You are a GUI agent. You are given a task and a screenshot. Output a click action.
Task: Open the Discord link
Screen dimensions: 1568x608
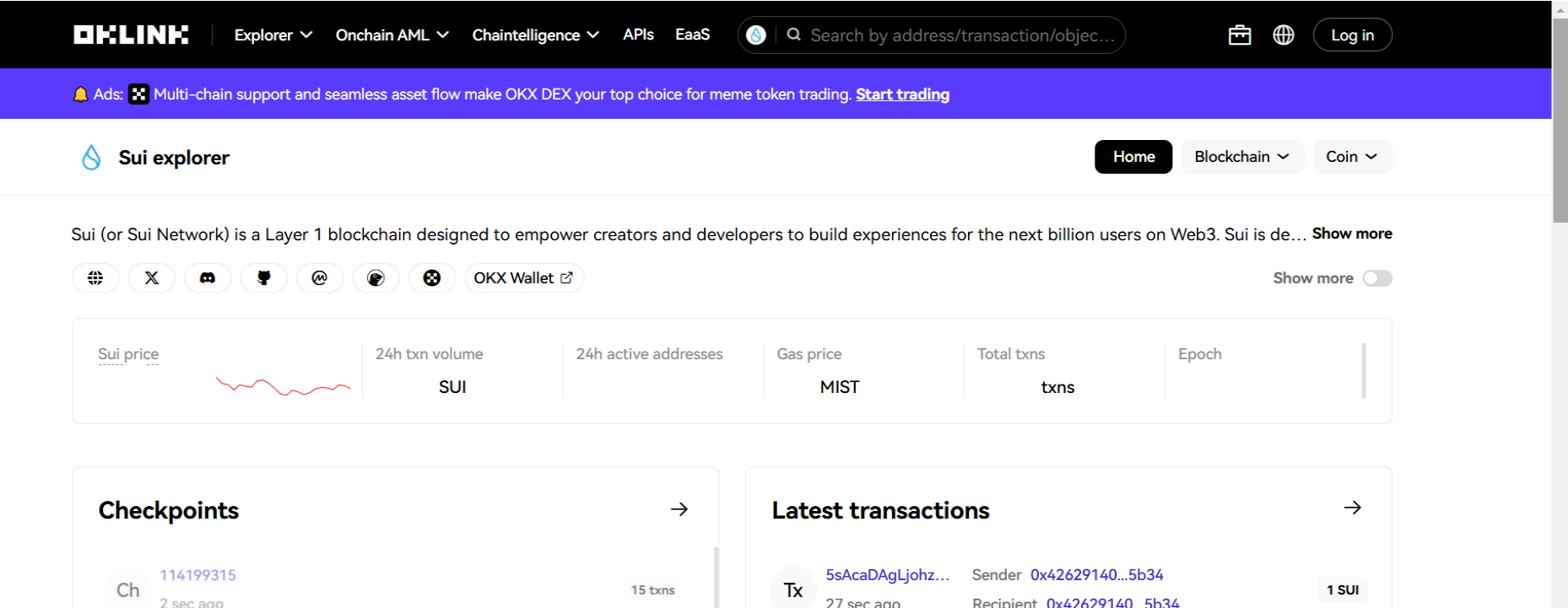(208, 278)
